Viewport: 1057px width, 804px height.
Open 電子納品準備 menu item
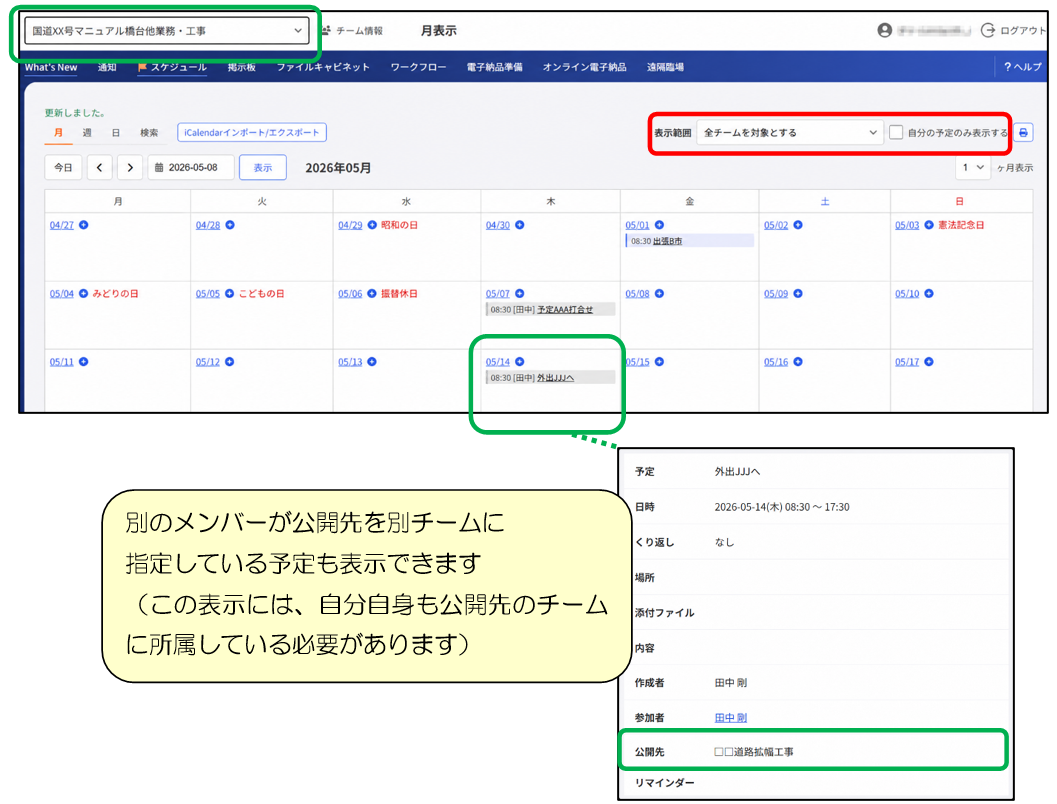click(494, 67)
